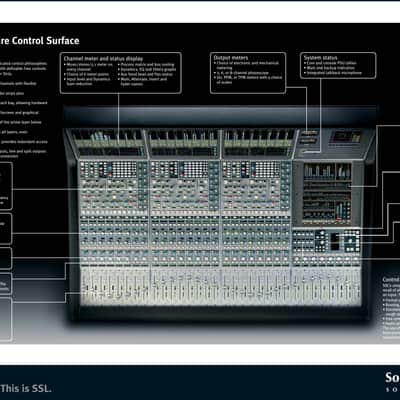Click the right channel bay meter bridge display
The image size is (400, 400).
tap(259, 143)
